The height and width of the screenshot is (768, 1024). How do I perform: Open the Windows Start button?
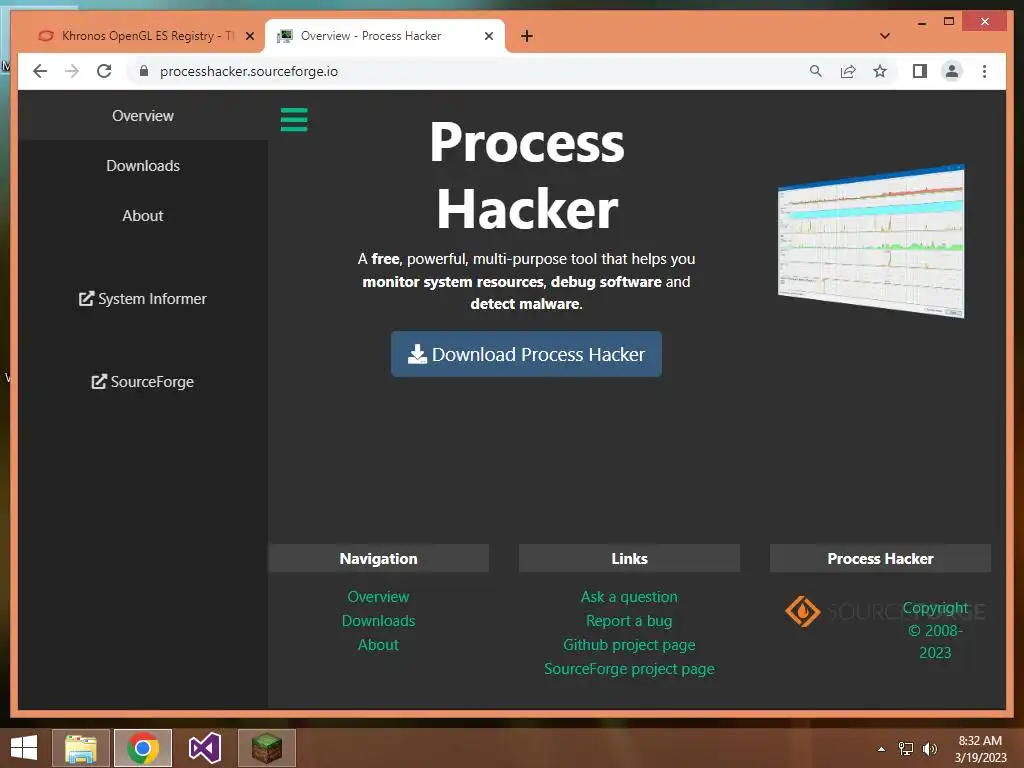pos(24,748)
